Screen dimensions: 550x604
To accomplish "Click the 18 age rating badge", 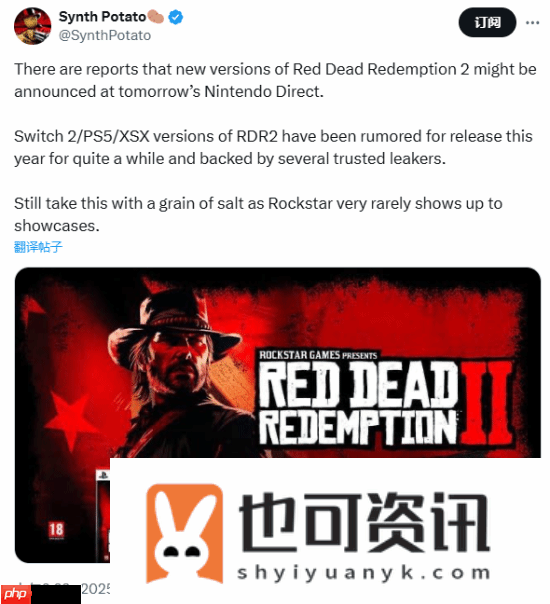I will [56, 530].
